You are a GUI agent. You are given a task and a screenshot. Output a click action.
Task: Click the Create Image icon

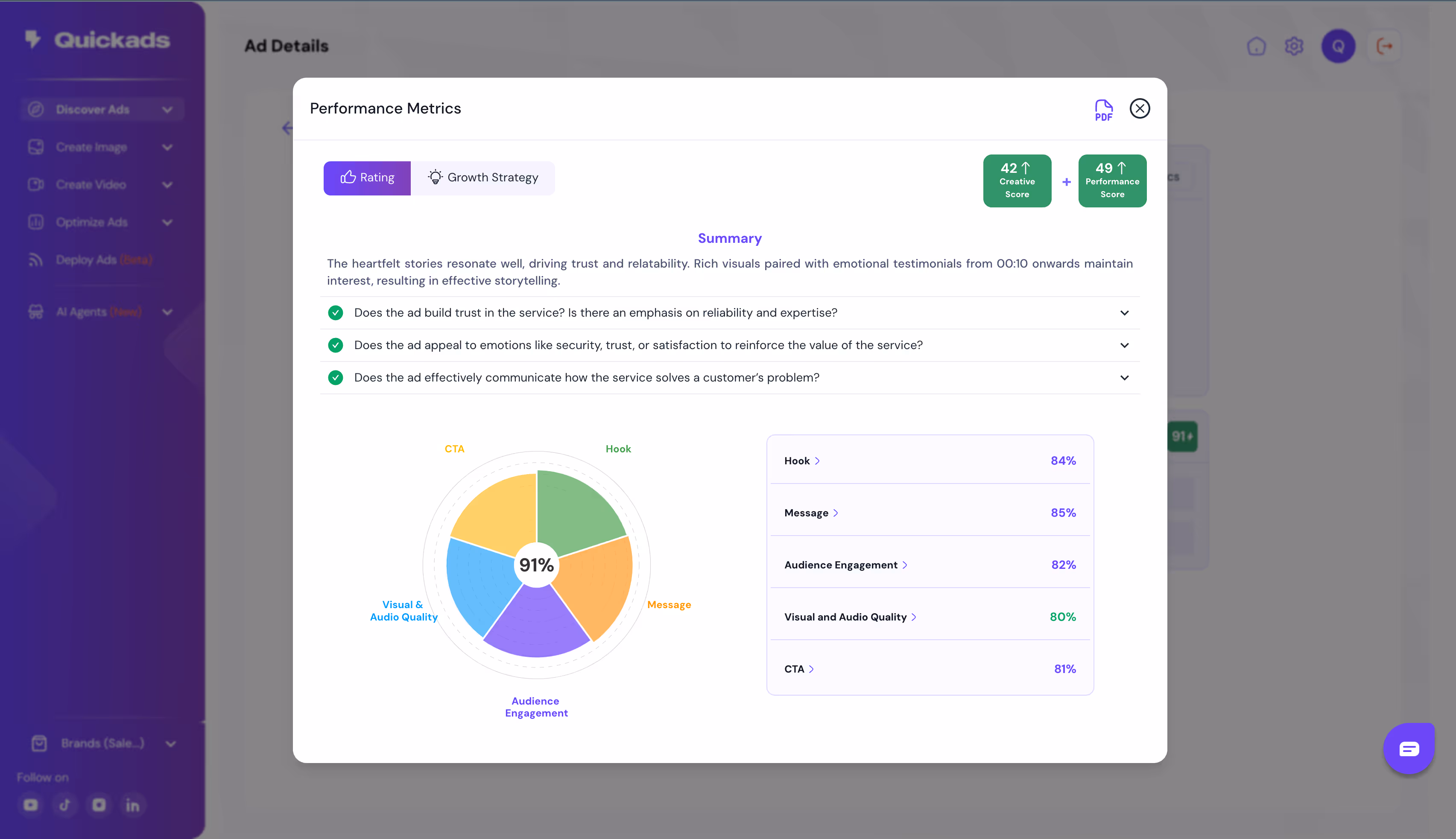pos(36,147)
